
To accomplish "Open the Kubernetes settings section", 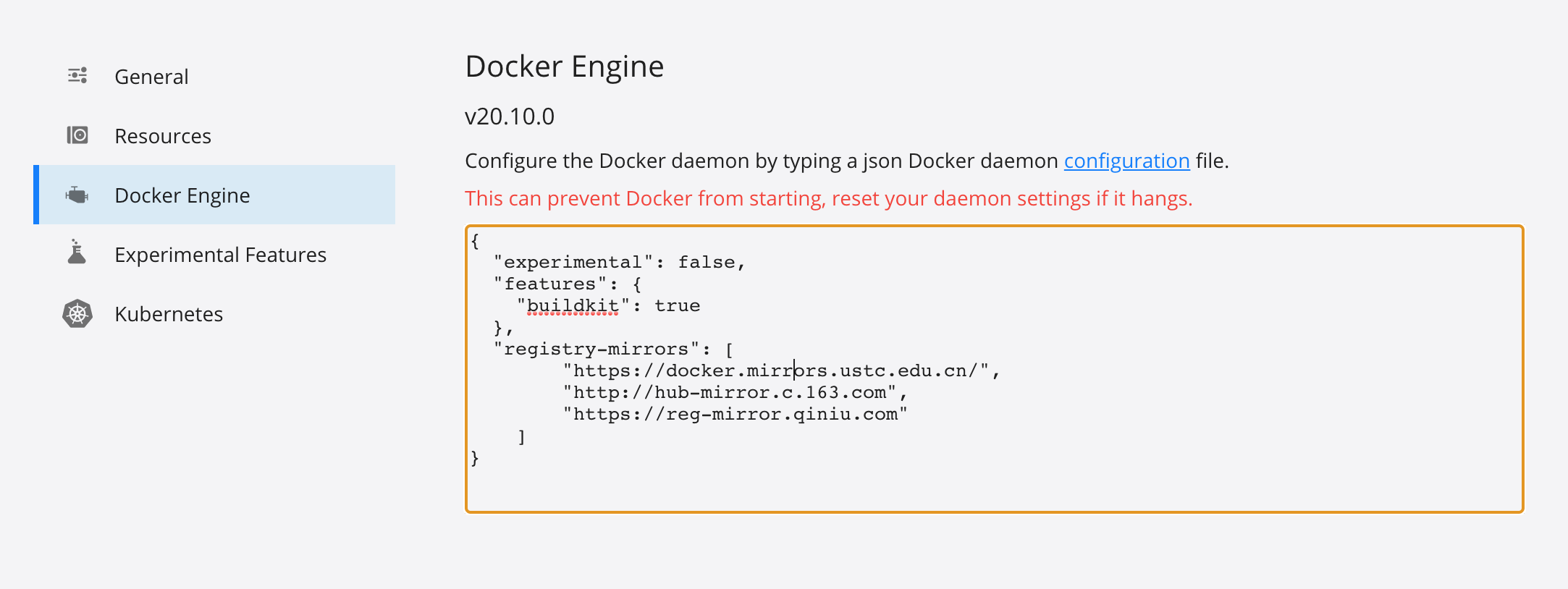I will click(x=169, y=314).
